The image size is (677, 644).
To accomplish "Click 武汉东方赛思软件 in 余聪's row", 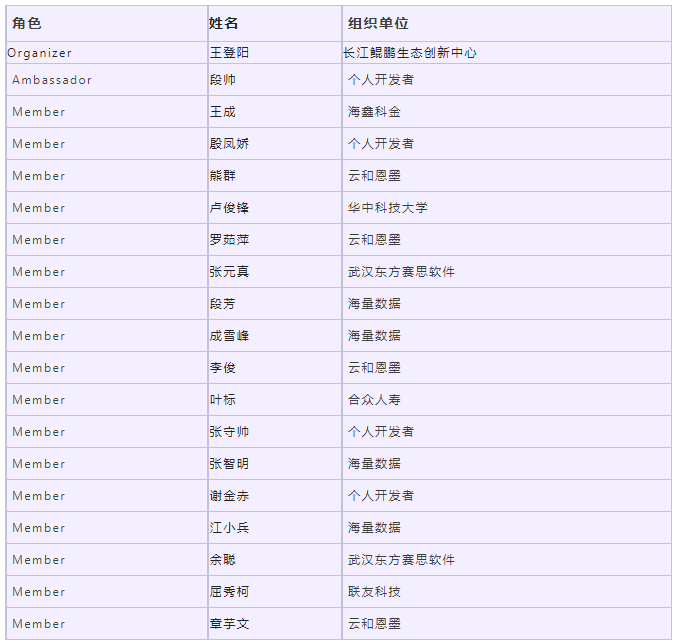I will 401,559.
